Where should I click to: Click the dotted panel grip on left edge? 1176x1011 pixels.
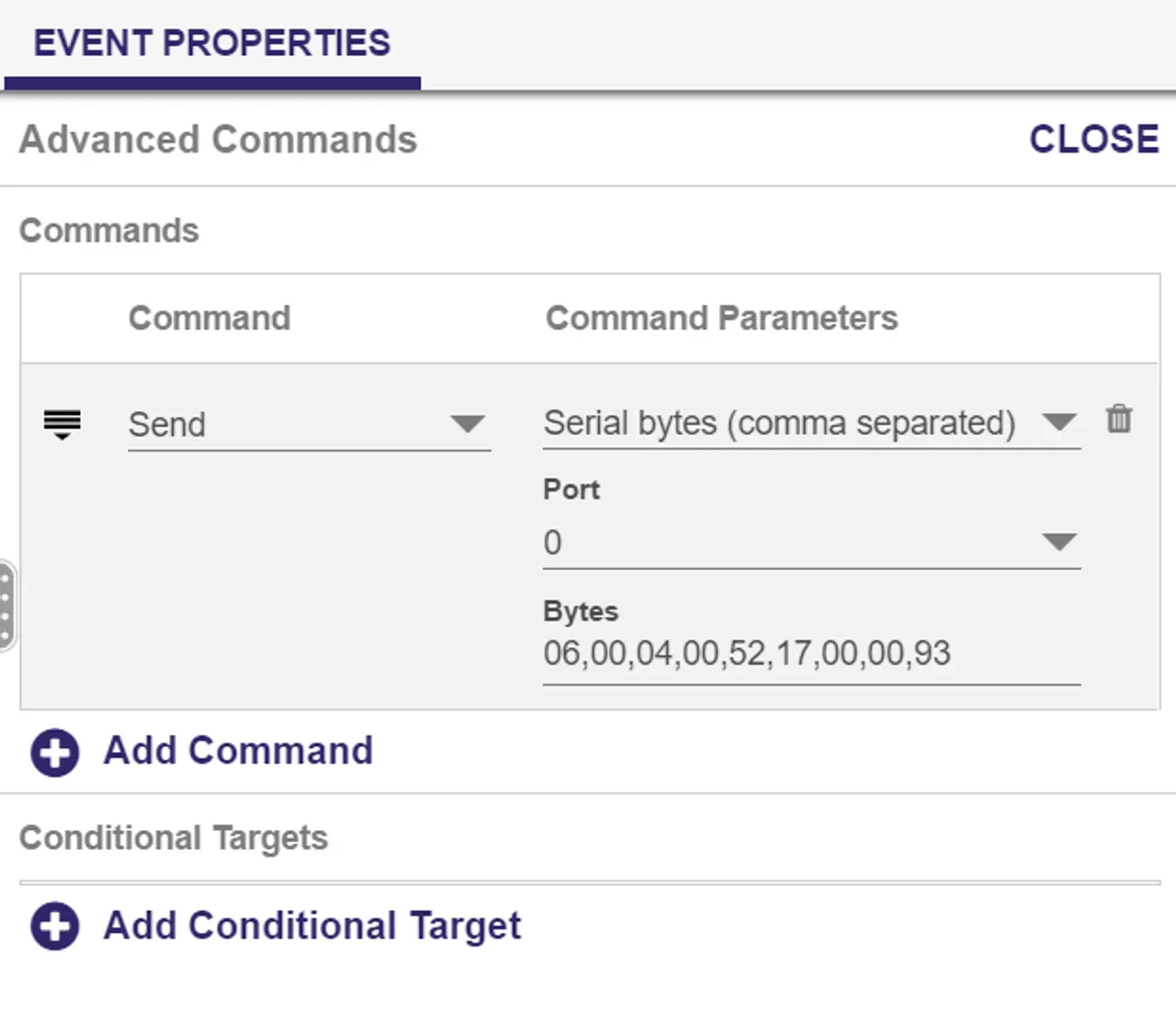click(6, 607)
